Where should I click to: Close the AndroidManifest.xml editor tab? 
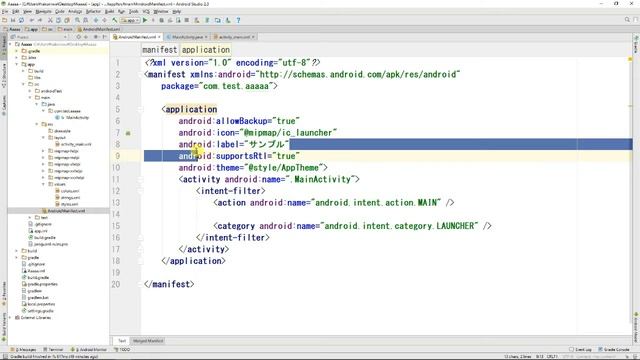159,37
